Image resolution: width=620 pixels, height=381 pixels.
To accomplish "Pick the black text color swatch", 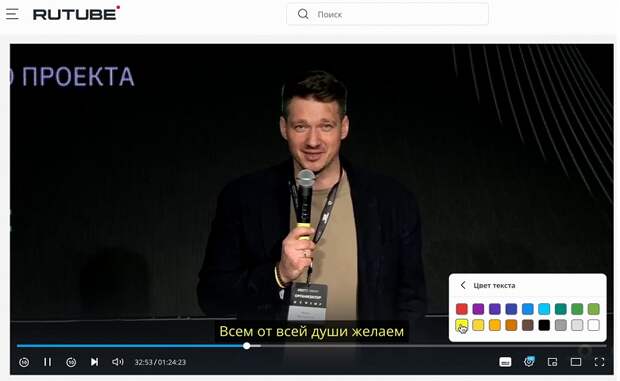I will click(544, 325).
